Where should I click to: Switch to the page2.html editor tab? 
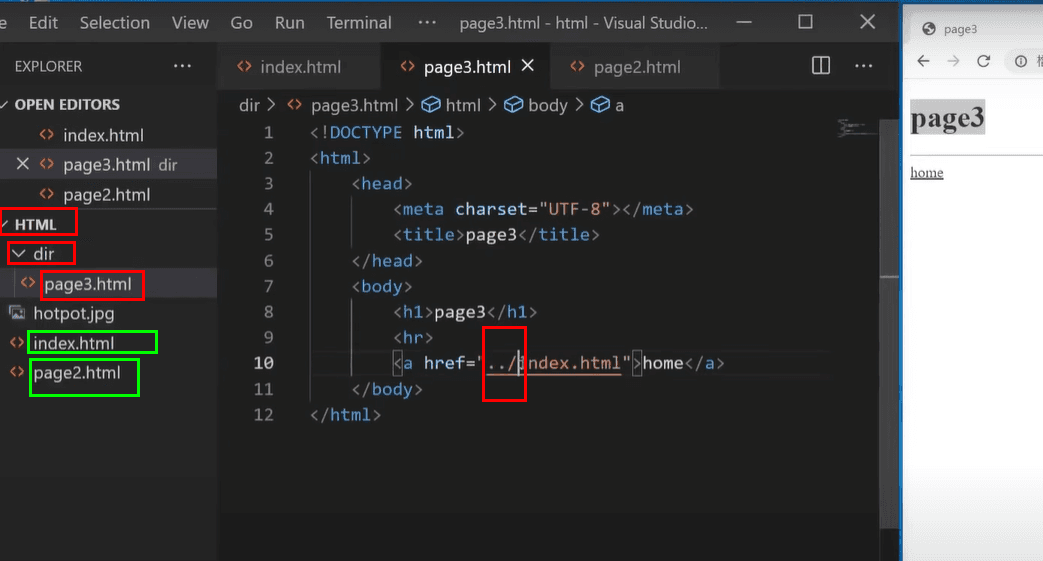(636, 67)
